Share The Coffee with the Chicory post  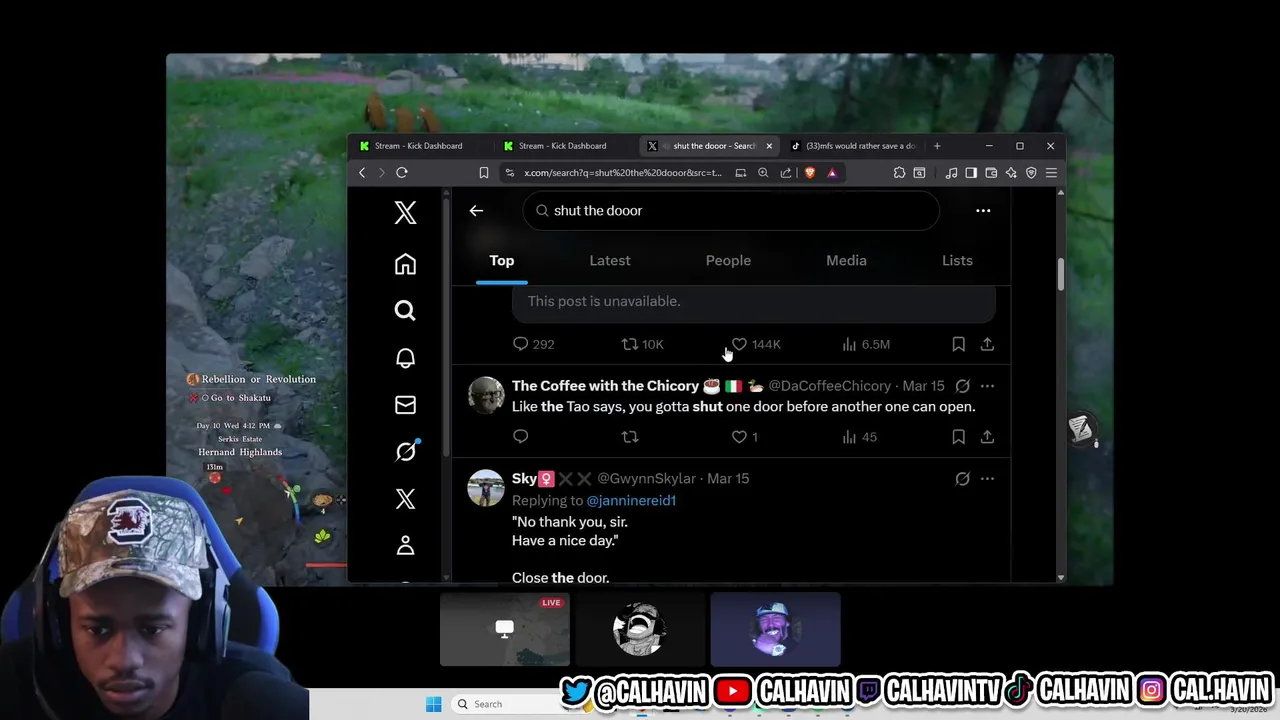[987, 437]
